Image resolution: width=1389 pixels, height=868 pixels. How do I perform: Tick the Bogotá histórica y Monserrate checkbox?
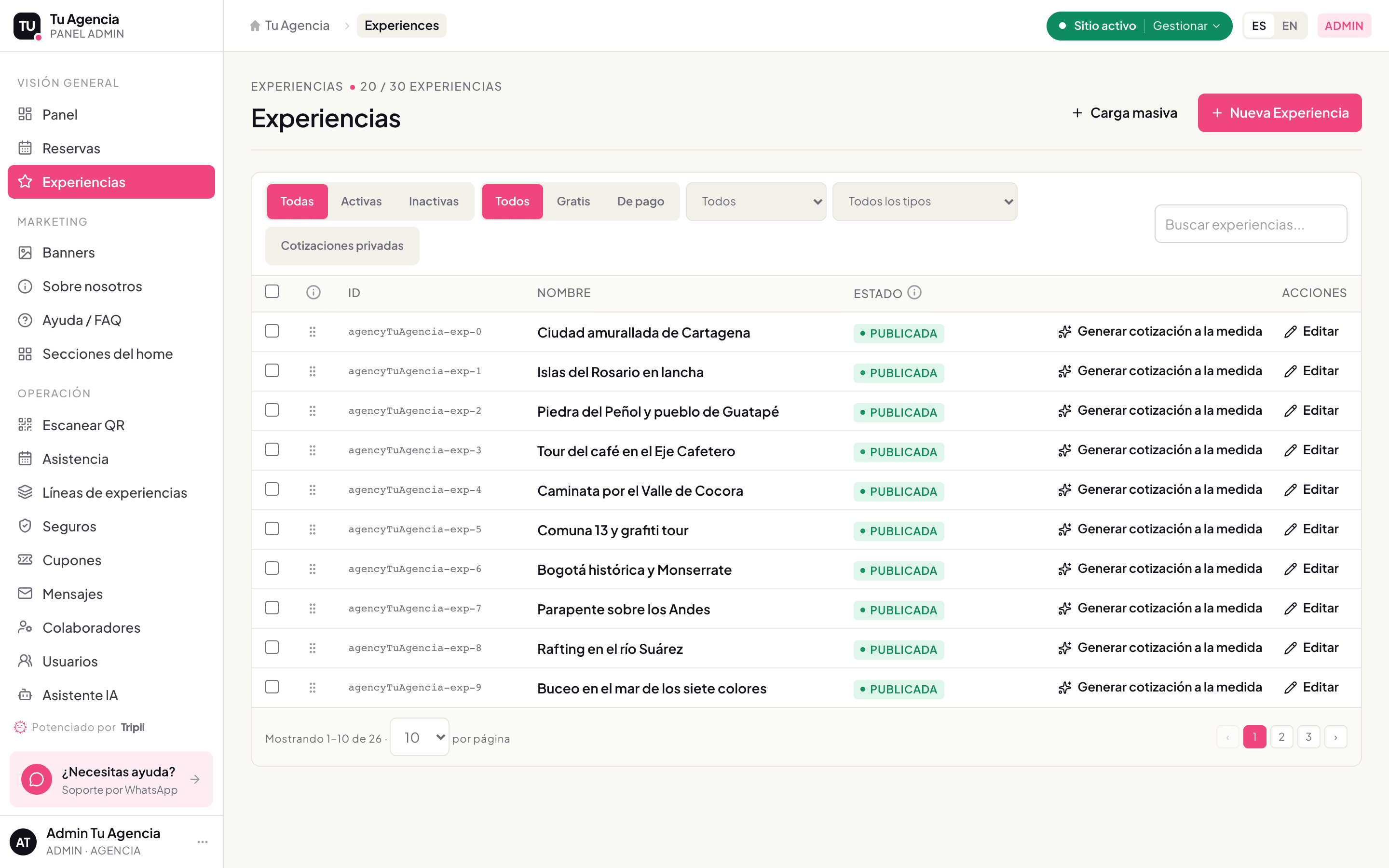pyautogui.click(x=272, y=569)
